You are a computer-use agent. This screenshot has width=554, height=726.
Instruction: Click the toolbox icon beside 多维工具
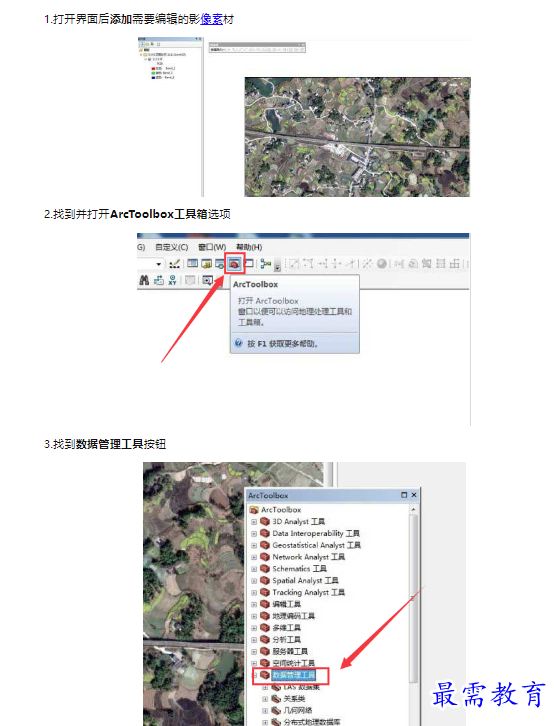[265, 628]
